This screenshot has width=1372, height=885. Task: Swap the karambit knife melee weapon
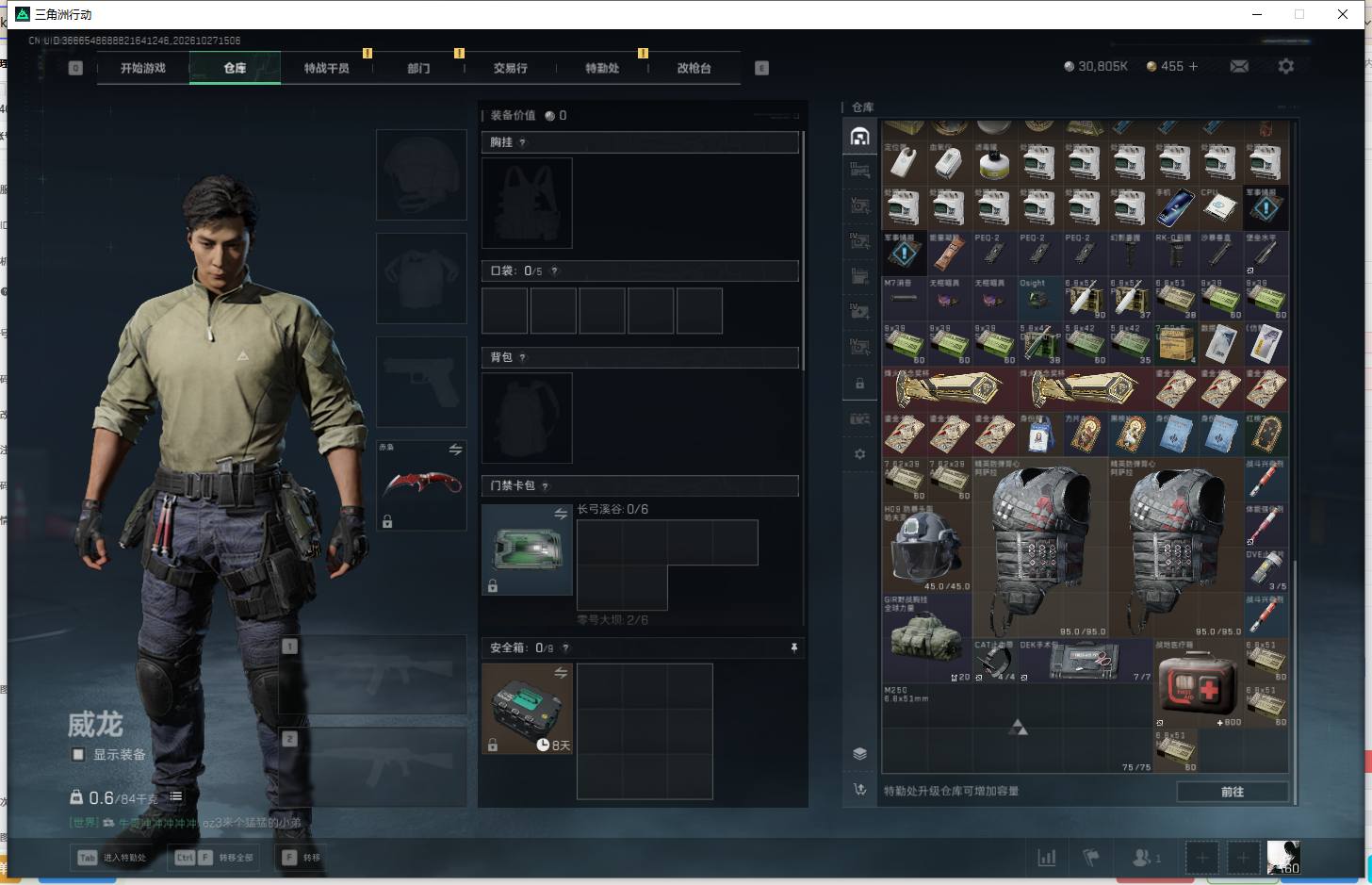point(455,450)
